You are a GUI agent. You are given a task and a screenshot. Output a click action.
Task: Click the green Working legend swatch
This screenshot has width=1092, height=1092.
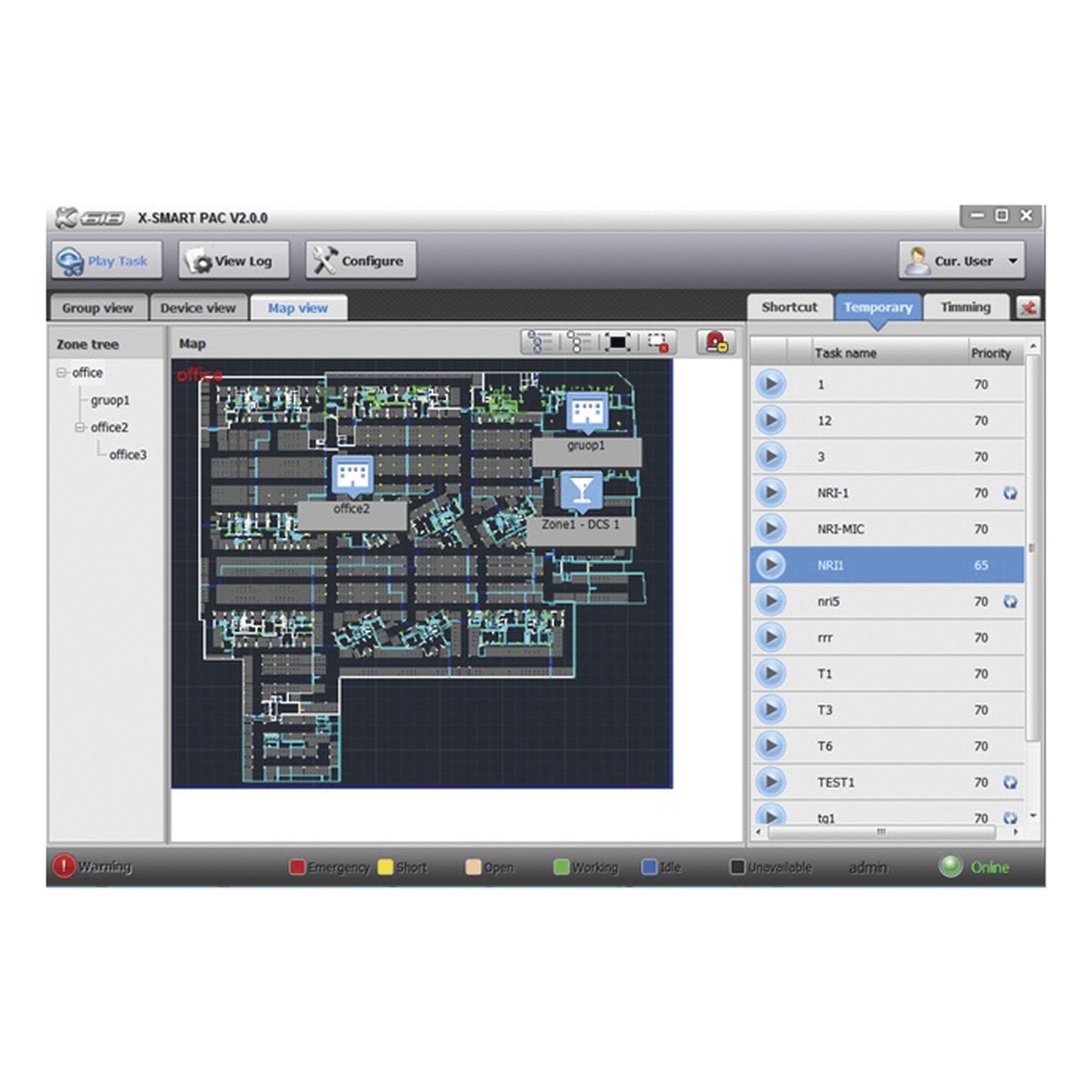coord(561,867)
